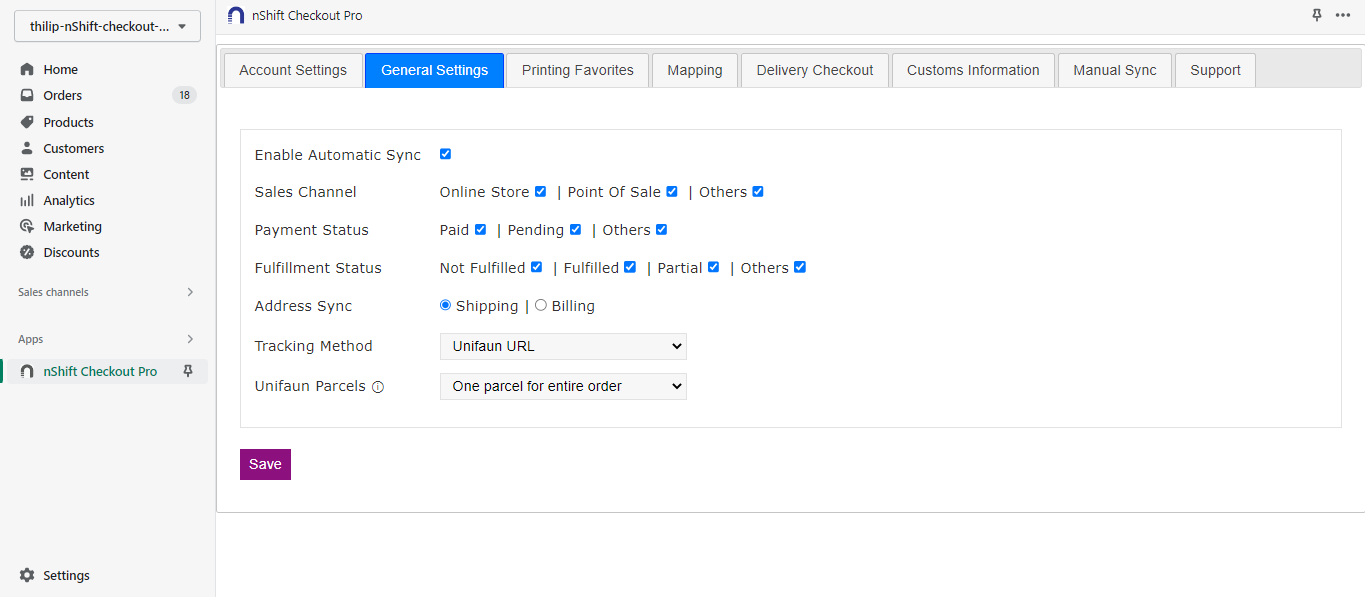Click the Home icon in sidebar
1365x597 pixels.
click(x=27, y=70)
